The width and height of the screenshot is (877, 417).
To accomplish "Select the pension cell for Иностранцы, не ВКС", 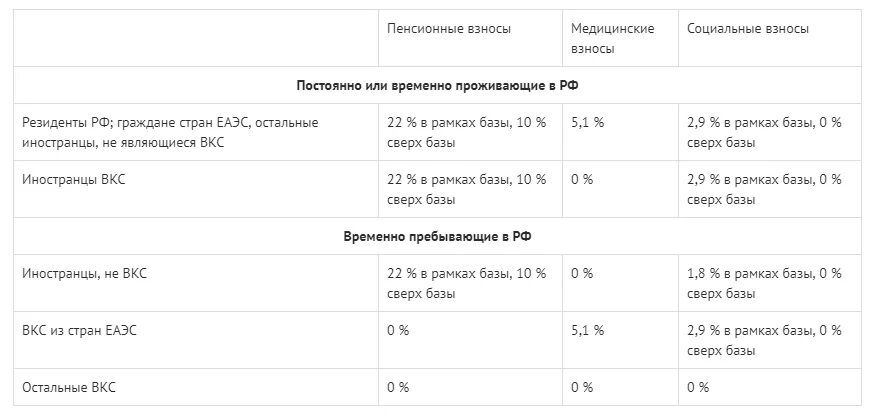I will click(x=467, y=283).
